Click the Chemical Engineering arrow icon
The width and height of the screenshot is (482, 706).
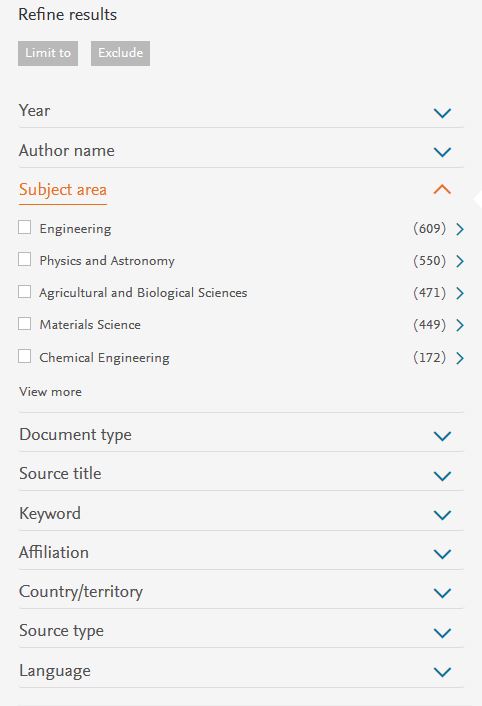(459, 358)
